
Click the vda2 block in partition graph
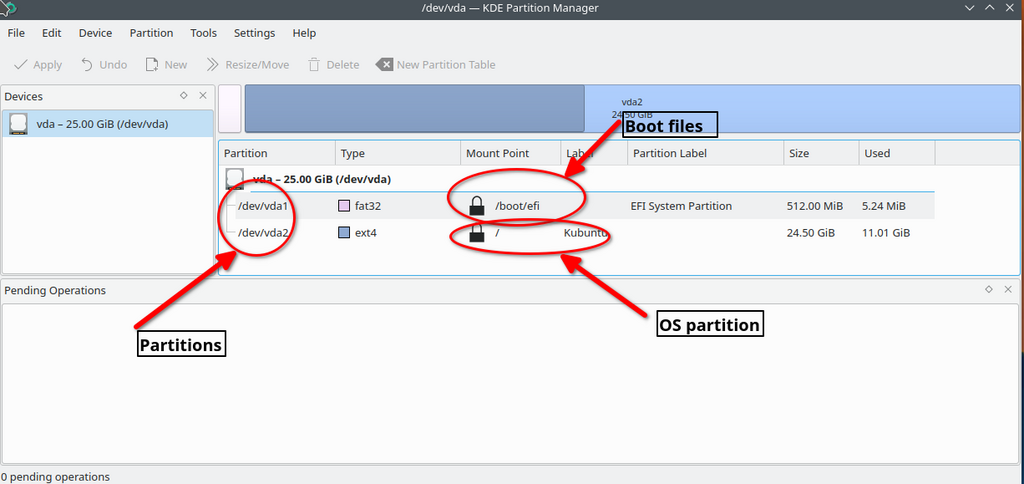click(800, 108)
